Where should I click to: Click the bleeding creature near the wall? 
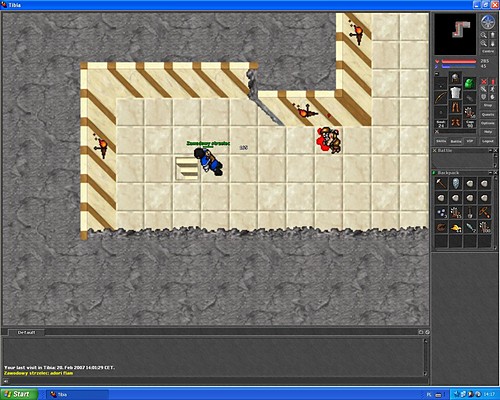coord(329,140)
